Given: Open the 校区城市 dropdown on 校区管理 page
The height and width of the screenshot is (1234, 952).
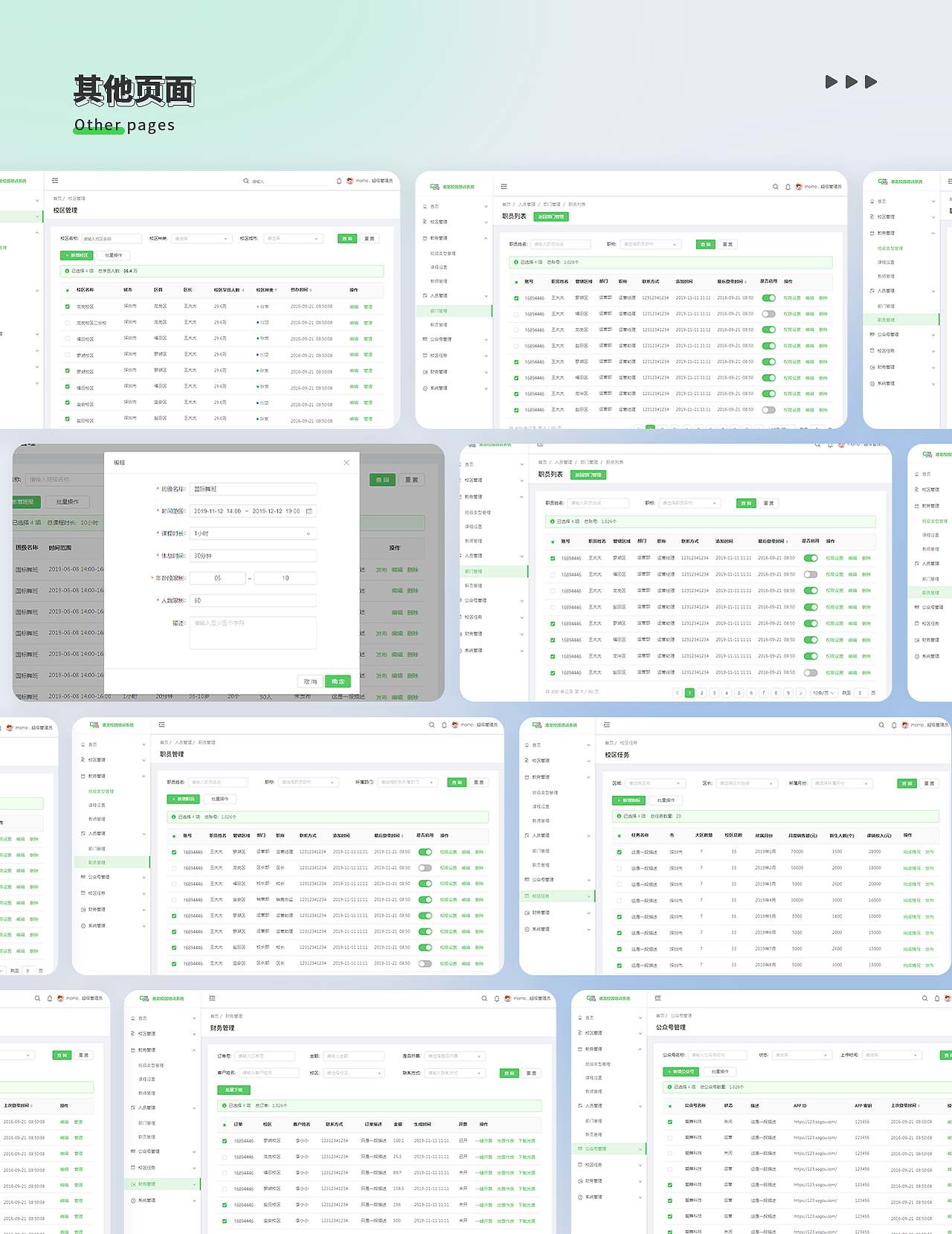Looking at the screenshot, I should (x=293, y=239).
